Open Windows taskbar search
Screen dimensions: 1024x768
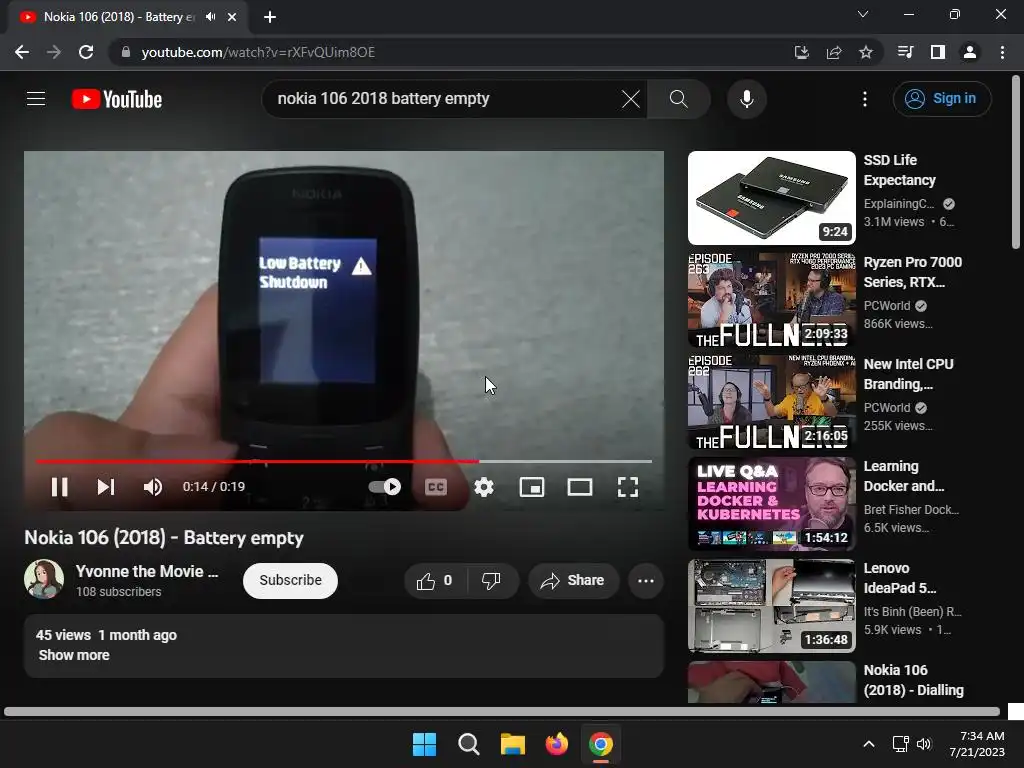[x=468, y=744]
